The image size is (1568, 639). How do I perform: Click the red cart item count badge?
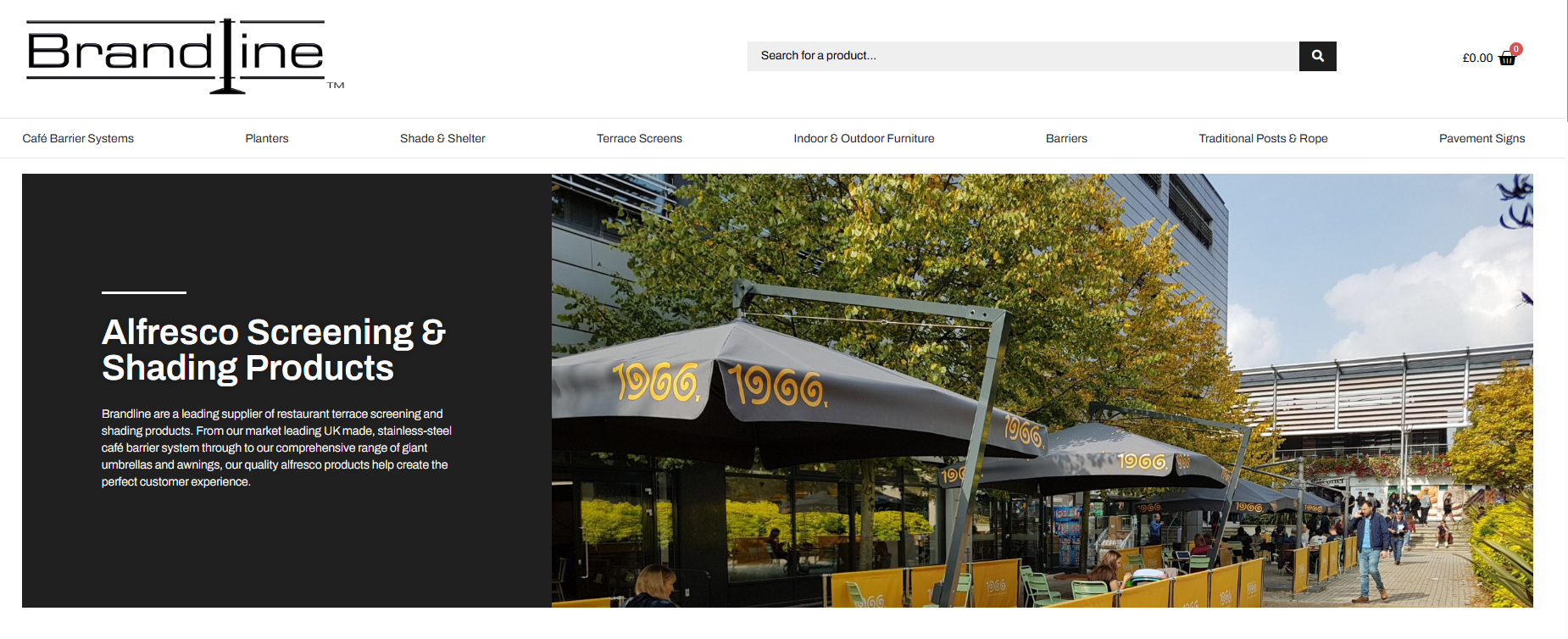click(x=1516, y=49)
